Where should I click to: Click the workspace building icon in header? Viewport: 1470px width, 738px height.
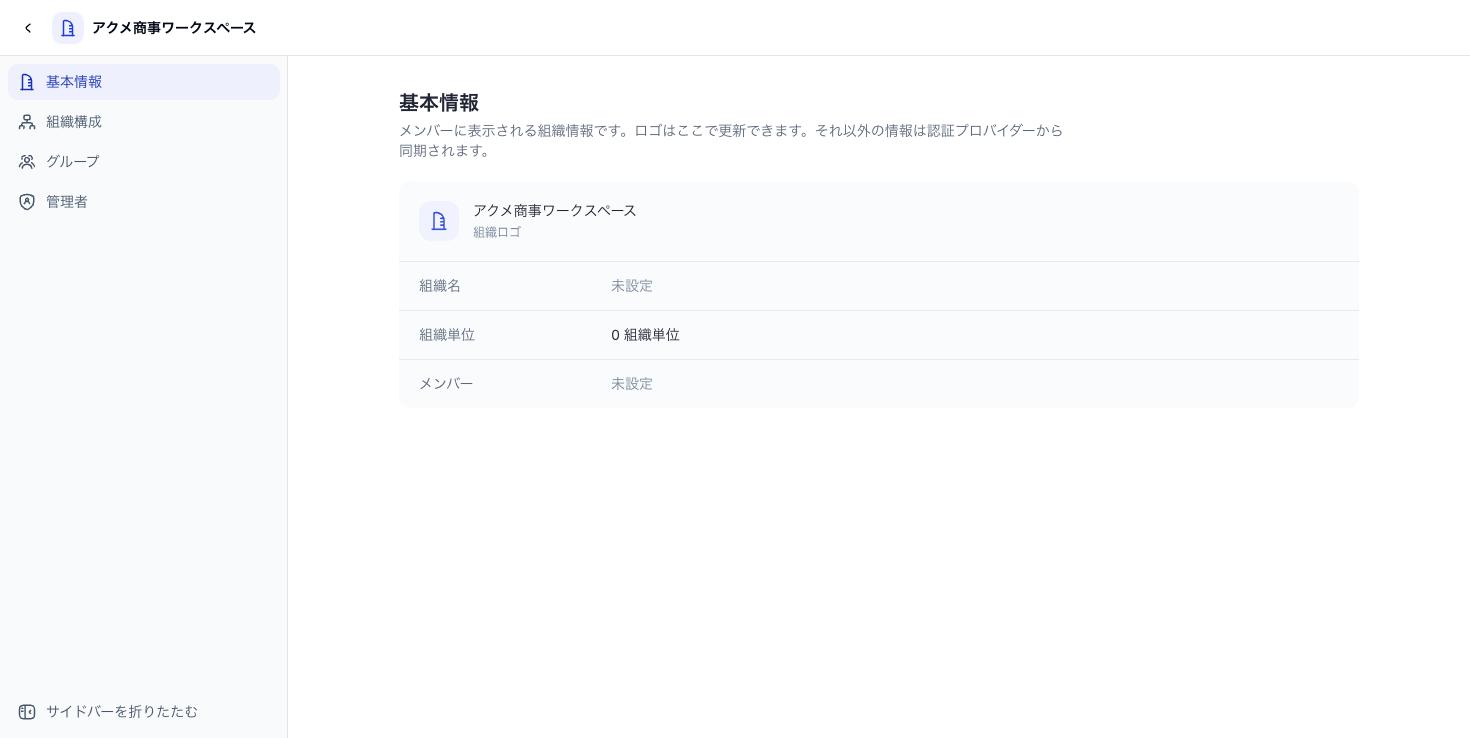point(68,28)
